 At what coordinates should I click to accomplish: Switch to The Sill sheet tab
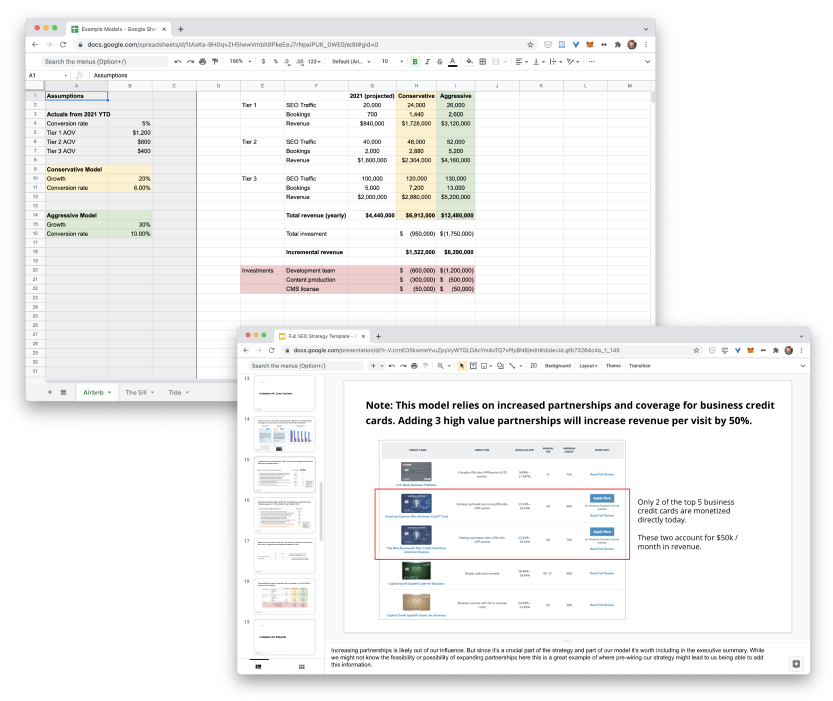point(139,392)
